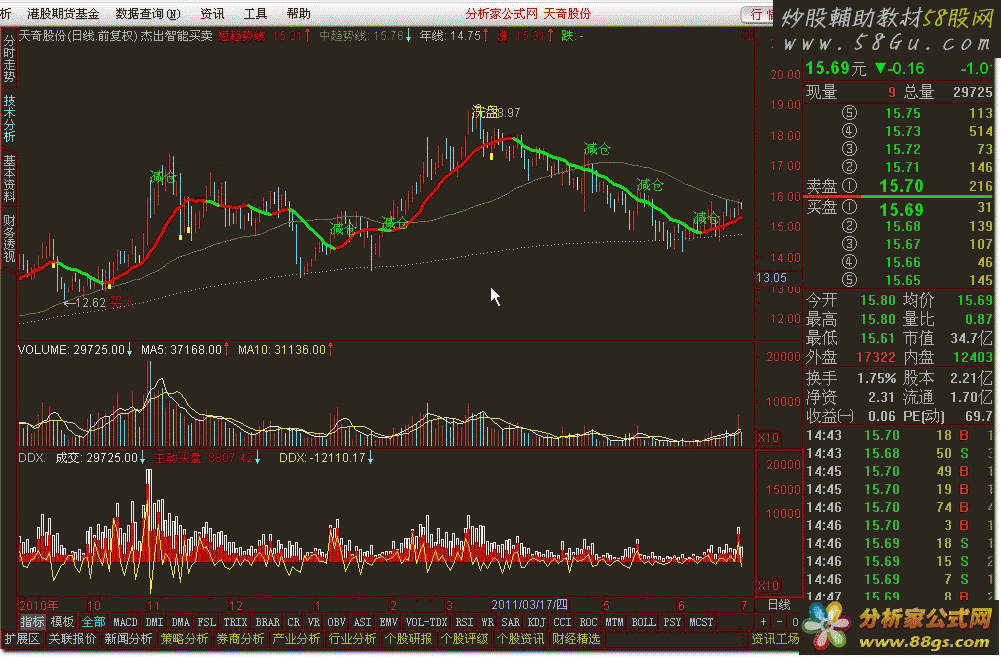Viewport: 1001px width, 657px height.
Task: Click the yellow 洗盘 signal at price peak
Action: point(486,111)
